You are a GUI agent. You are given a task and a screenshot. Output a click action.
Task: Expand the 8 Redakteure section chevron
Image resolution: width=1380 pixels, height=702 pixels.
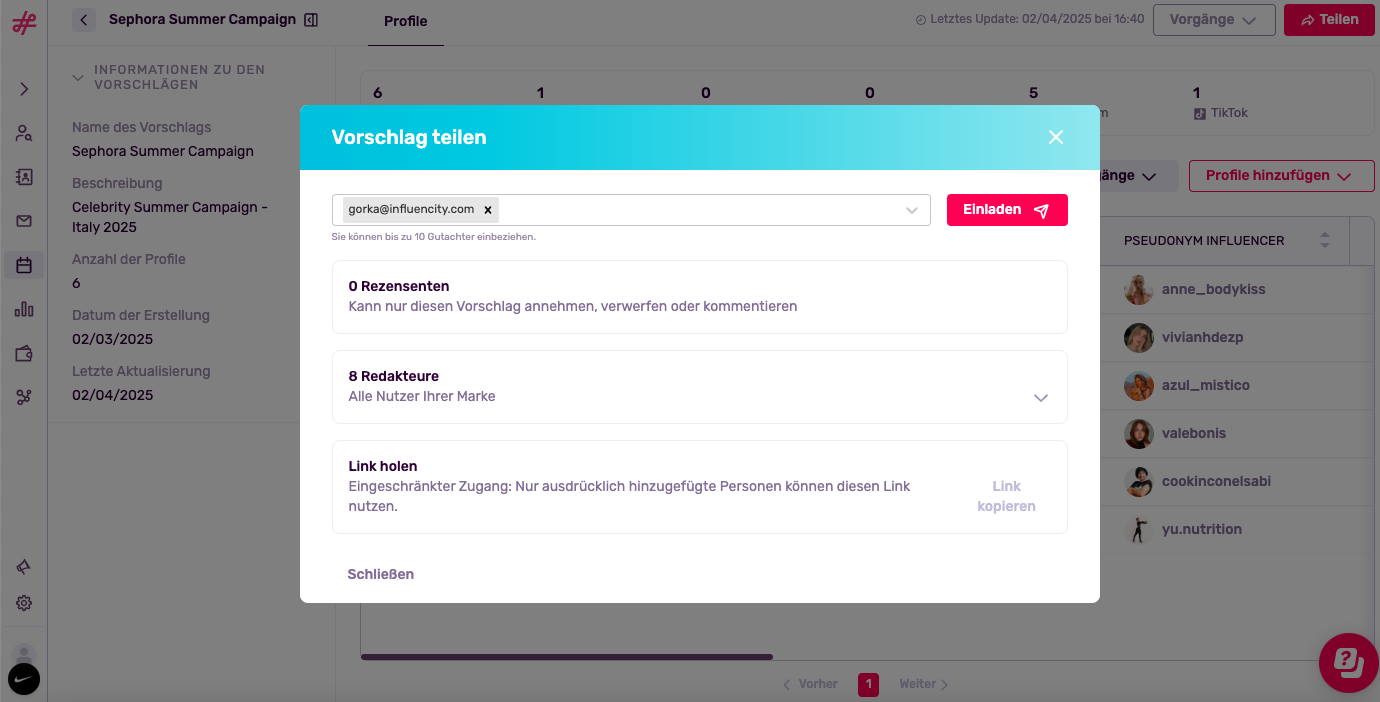click(1041, 397)
